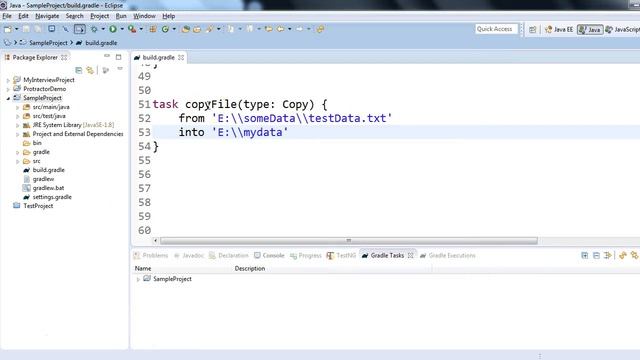Viewport: 640px width, 360px height.
Task: Switch to the Gradle Executions tab
Action: (448, 256)
